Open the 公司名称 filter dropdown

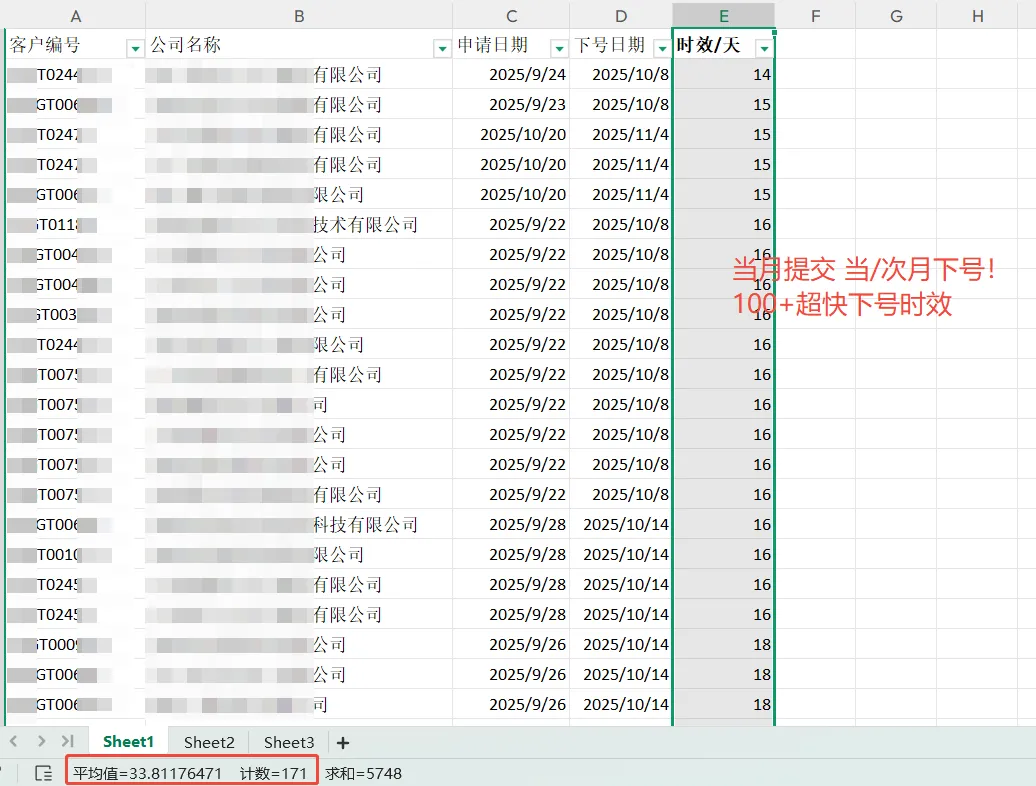[441, 48]
